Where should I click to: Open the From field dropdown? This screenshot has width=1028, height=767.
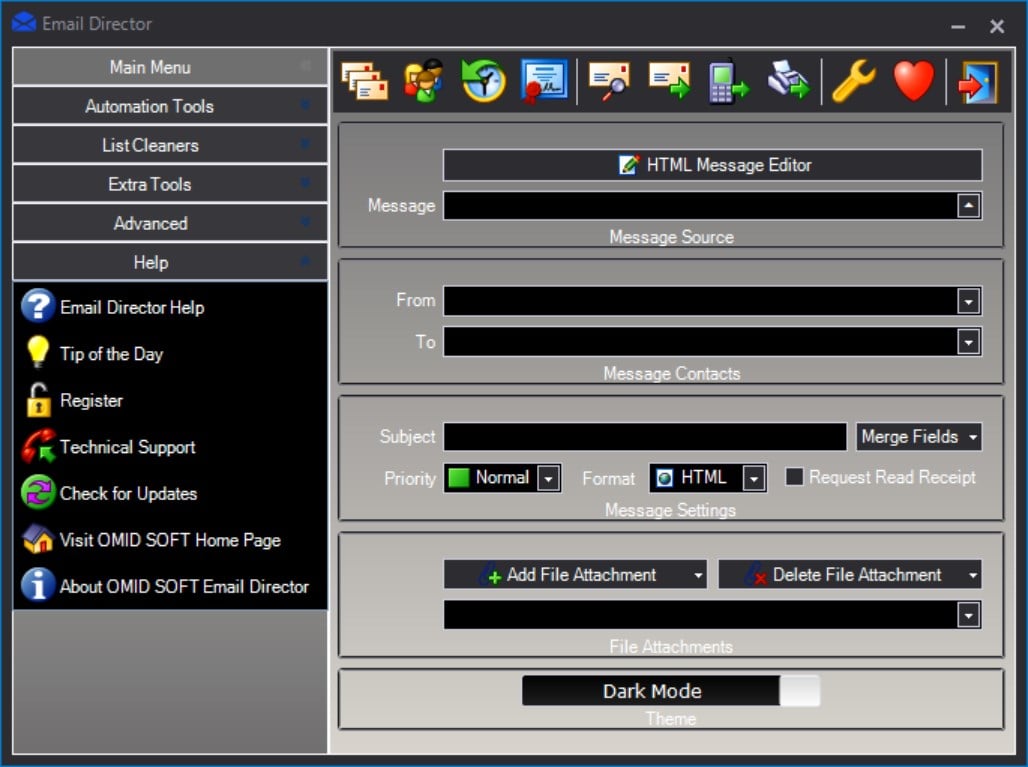(968, 302)
